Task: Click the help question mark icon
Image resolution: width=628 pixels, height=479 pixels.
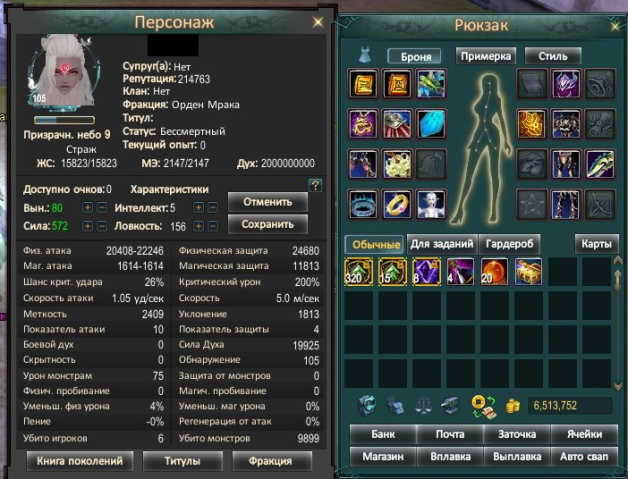Action: pos(315,185)
